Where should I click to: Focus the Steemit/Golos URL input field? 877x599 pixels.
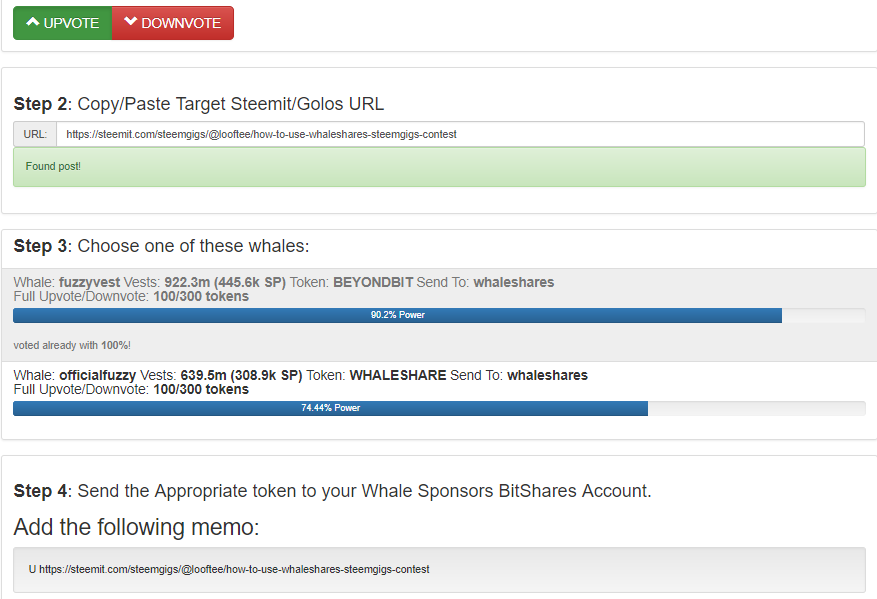(x=460, y=134)
